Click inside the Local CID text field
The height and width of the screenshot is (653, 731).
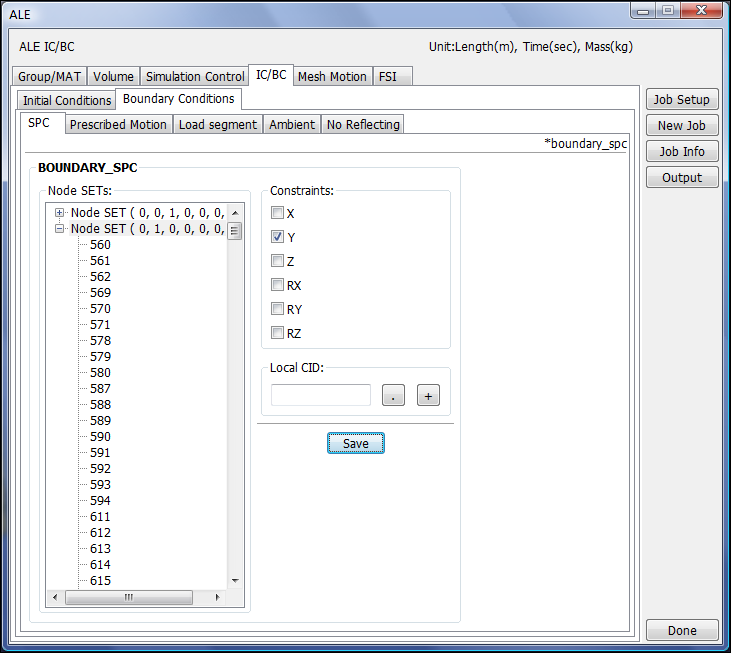point(320,396)
